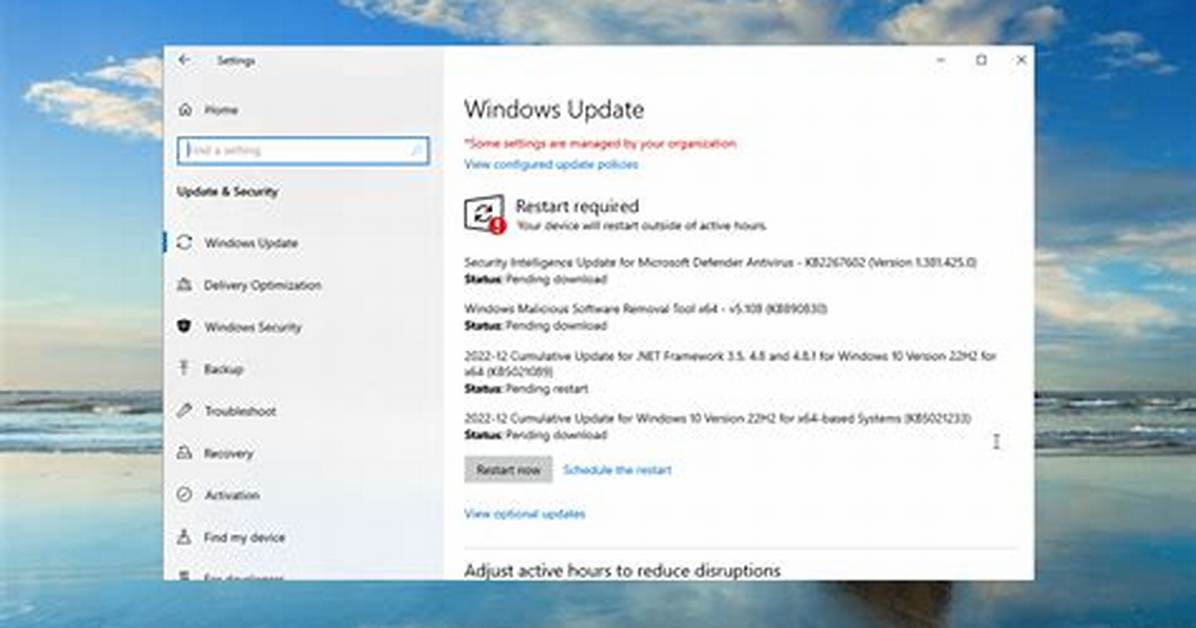Viewport: 1196px width, 628px height.
Task: Select the Windows Update sync icon
Action: pos(185,243)
